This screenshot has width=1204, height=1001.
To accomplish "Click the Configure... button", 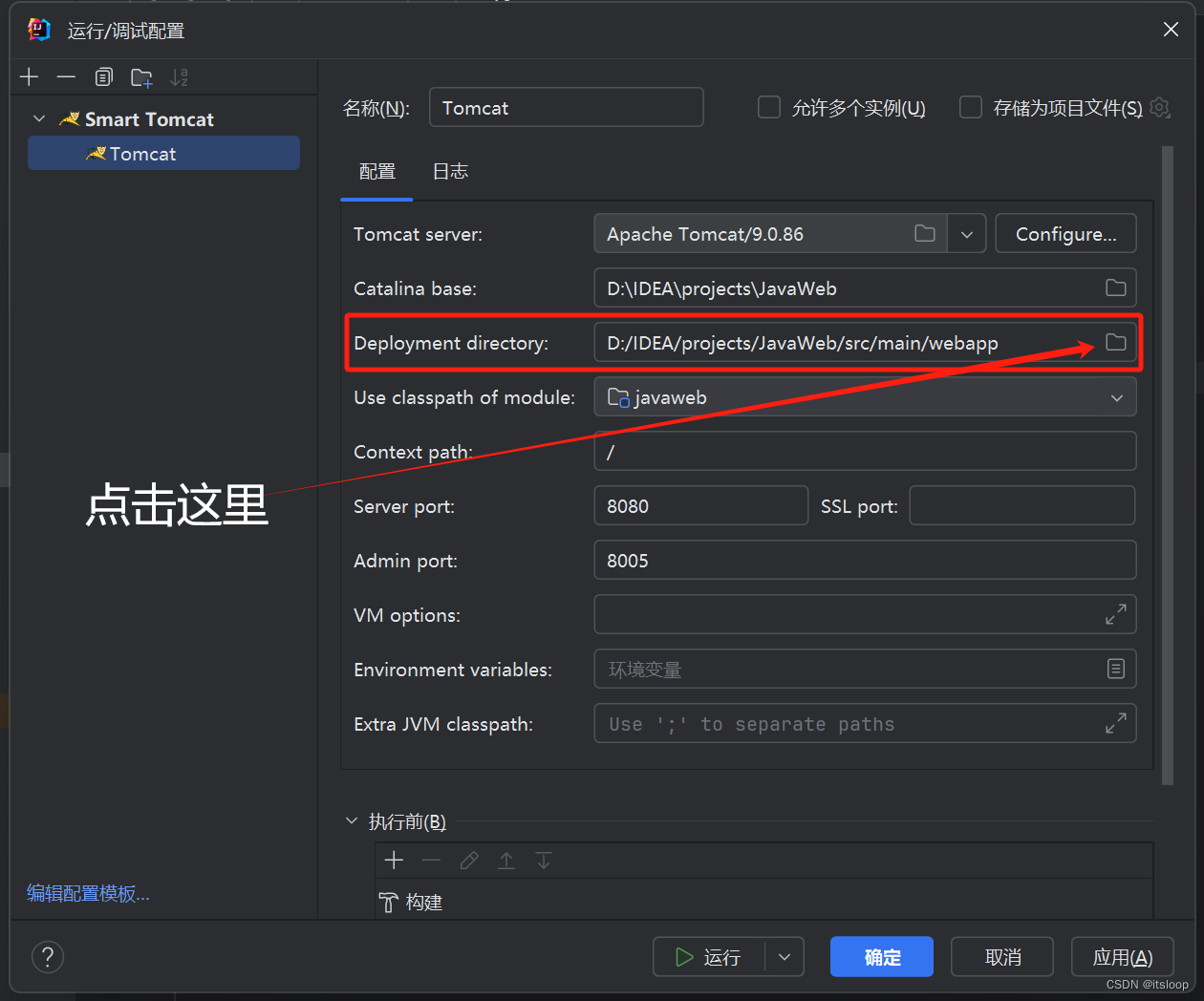I will point(1065,234).
